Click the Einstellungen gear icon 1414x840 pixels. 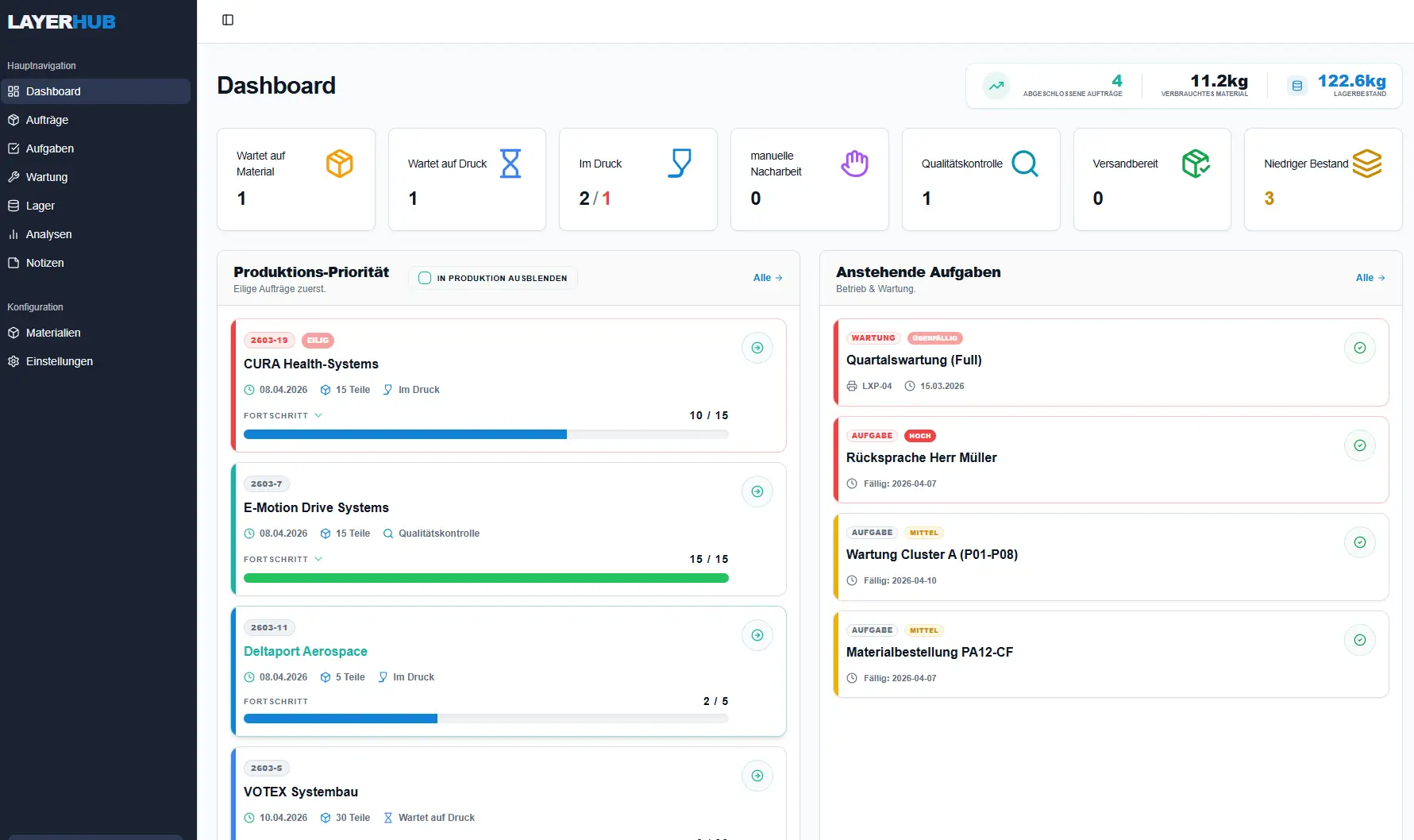point(13,361)
